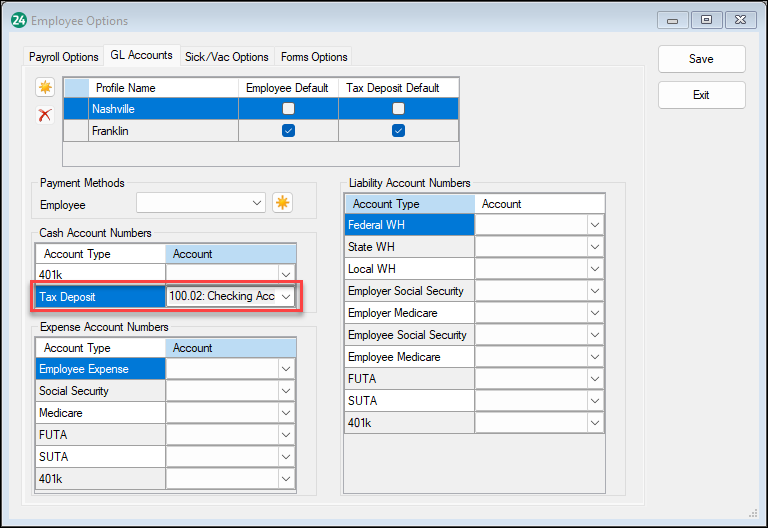Go to the Forms Options tab

314,57
